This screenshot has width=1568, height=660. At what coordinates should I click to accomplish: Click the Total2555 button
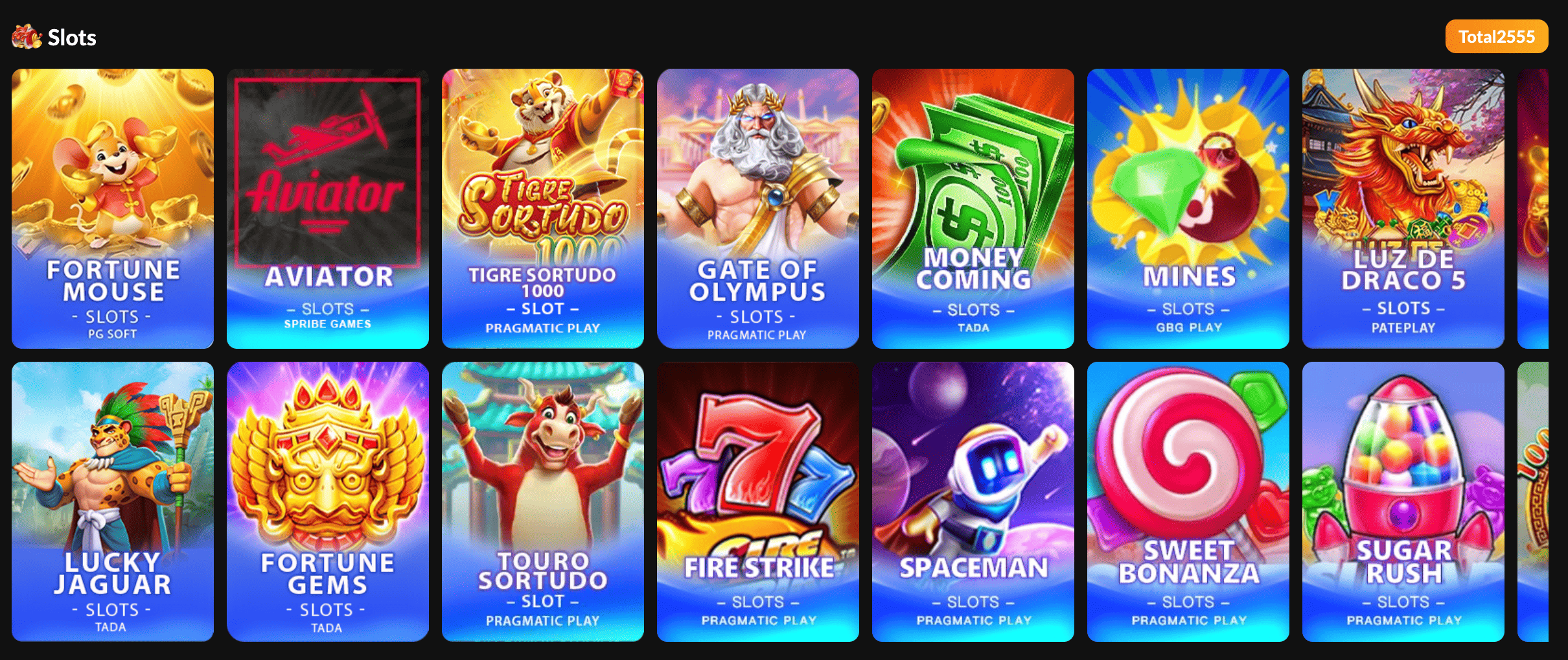click(1497, 36)
